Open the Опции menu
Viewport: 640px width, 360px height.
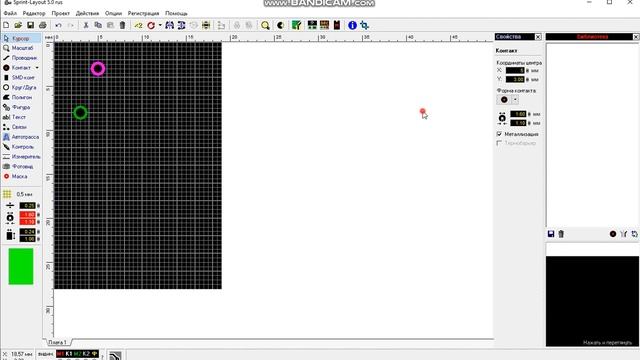tap(113, 13)
